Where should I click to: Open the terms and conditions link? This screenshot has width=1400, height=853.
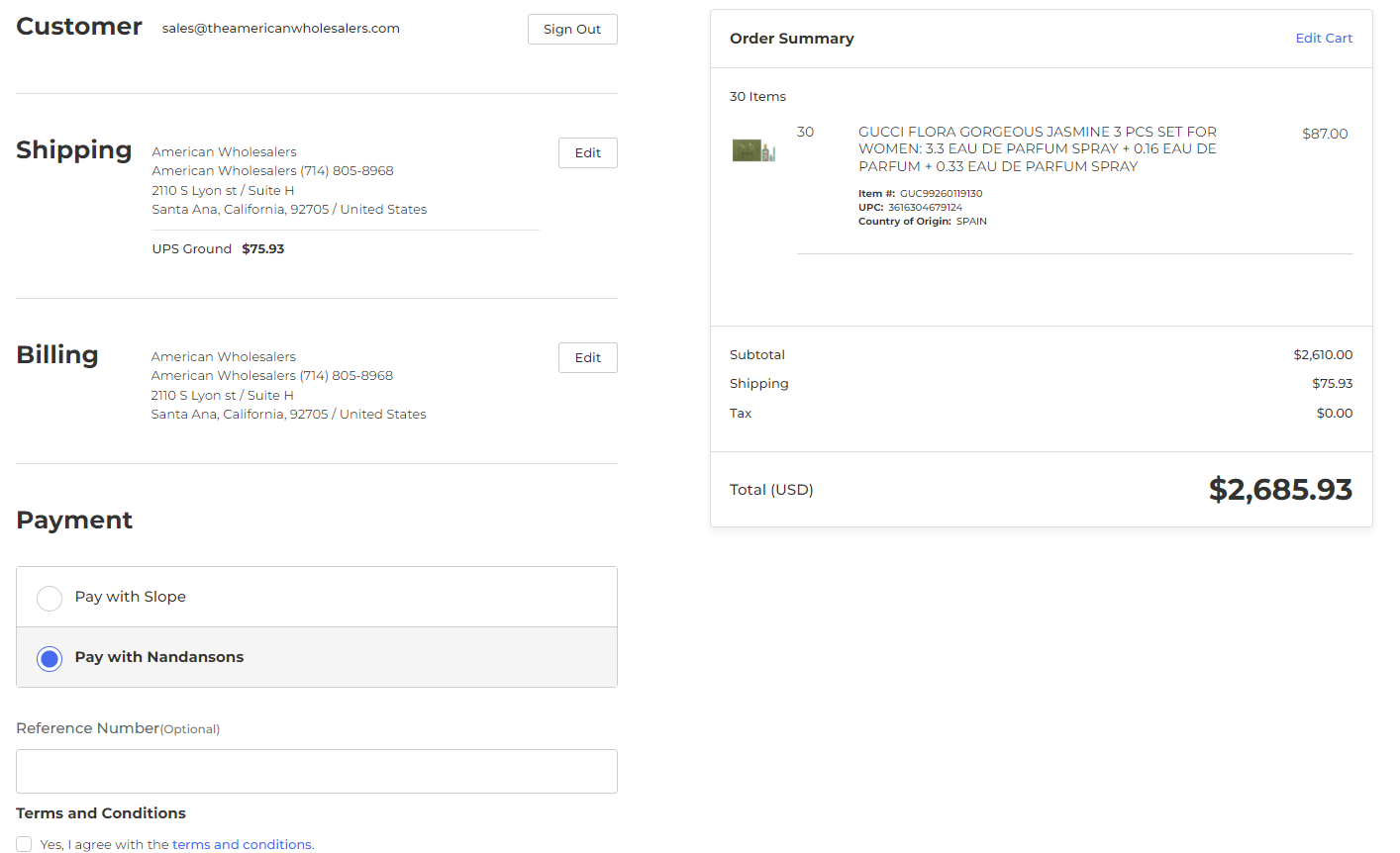(243, 845)
